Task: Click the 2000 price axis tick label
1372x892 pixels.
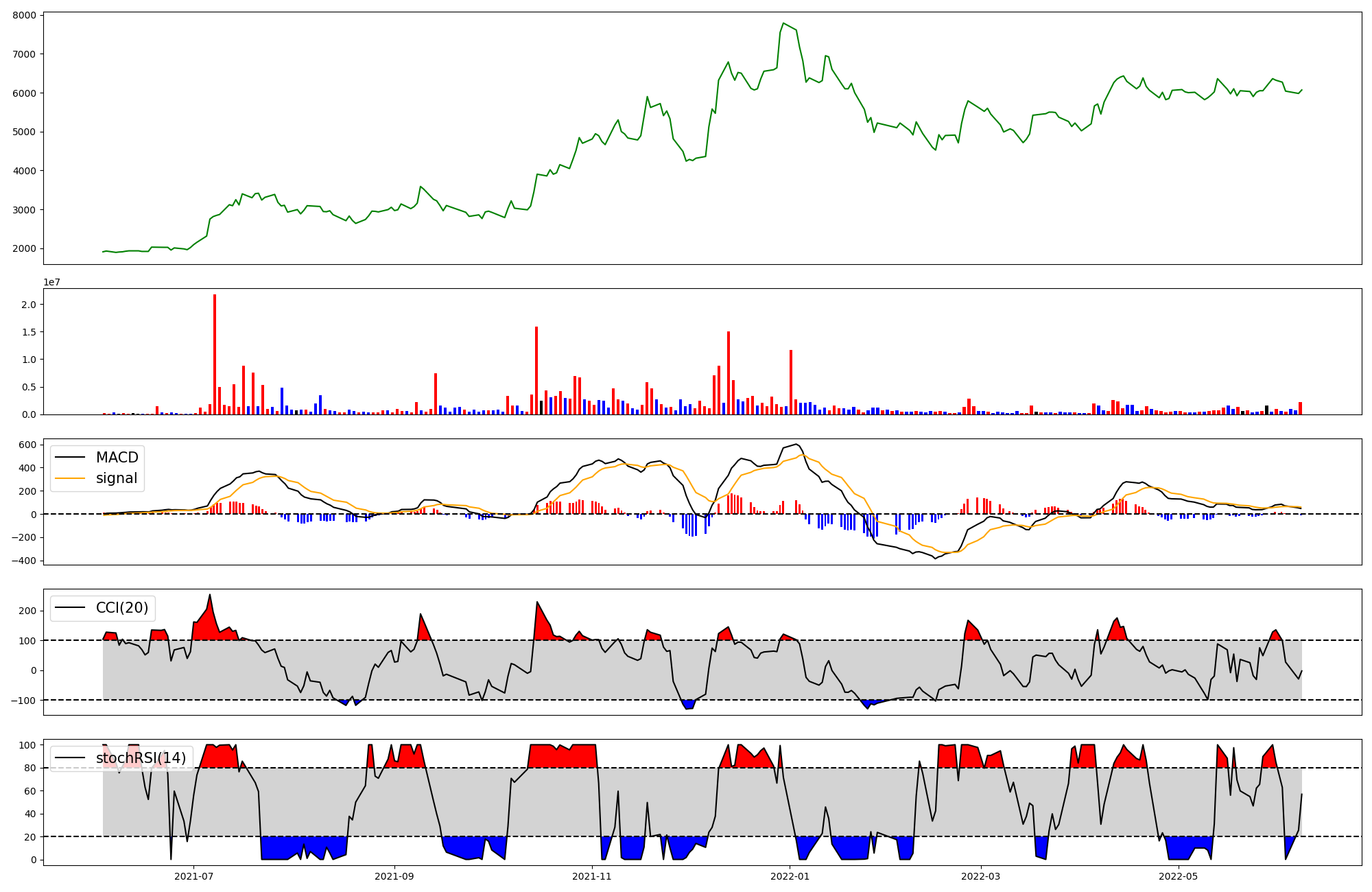Action: [23, 248]
